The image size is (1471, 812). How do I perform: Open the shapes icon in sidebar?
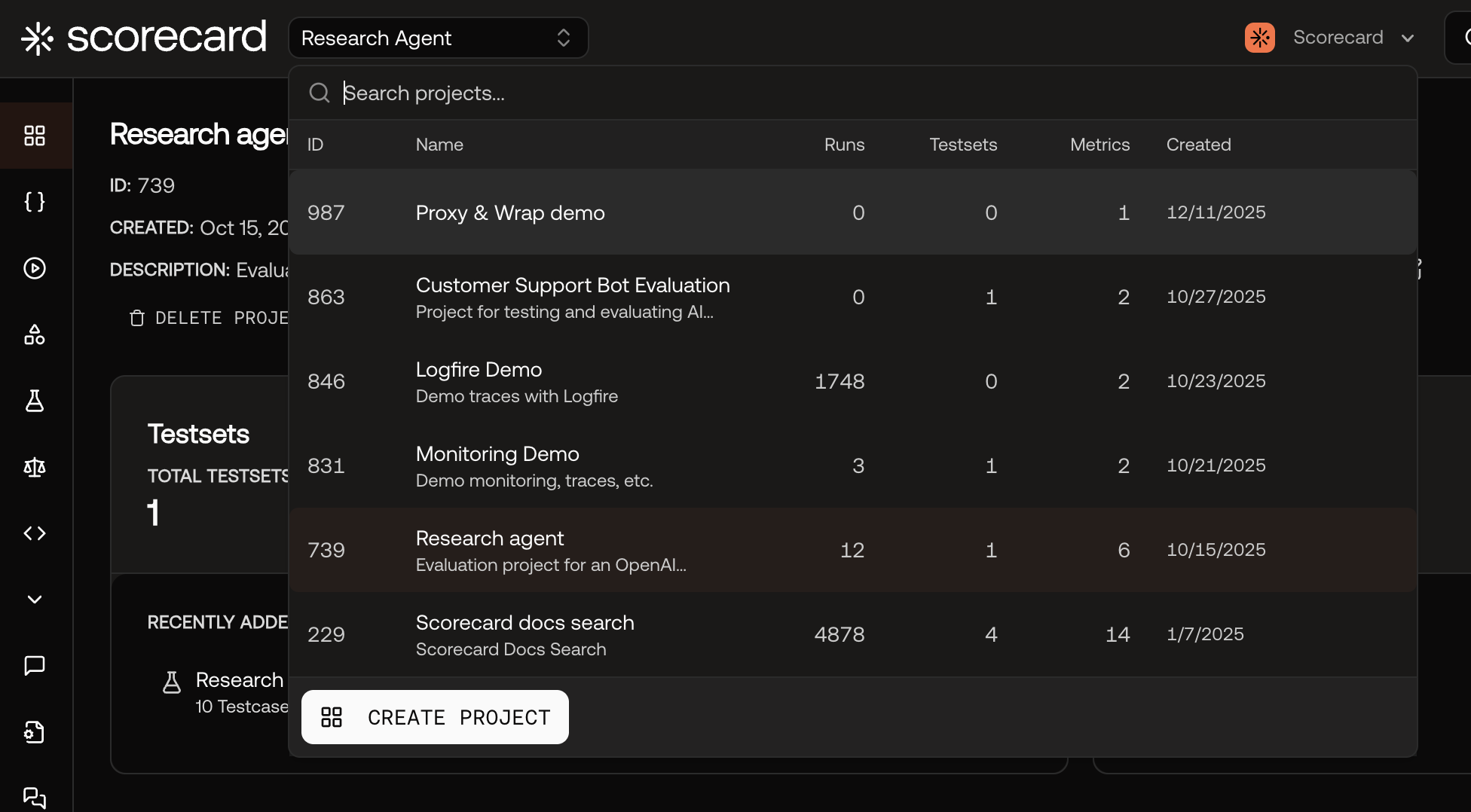pyautogui.click(x=35, y=334)
